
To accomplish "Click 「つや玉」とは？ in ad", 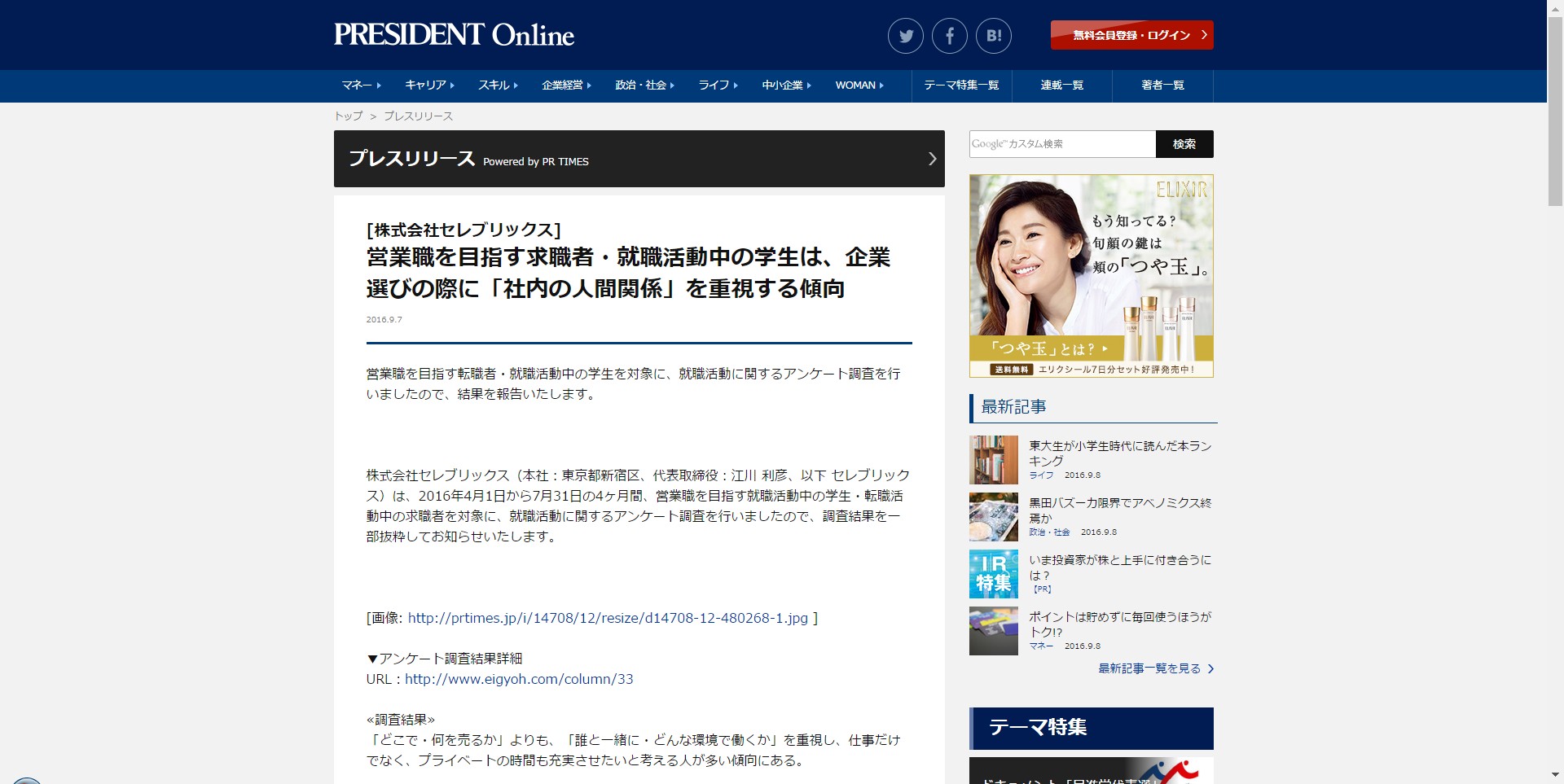I will 1049,348.
